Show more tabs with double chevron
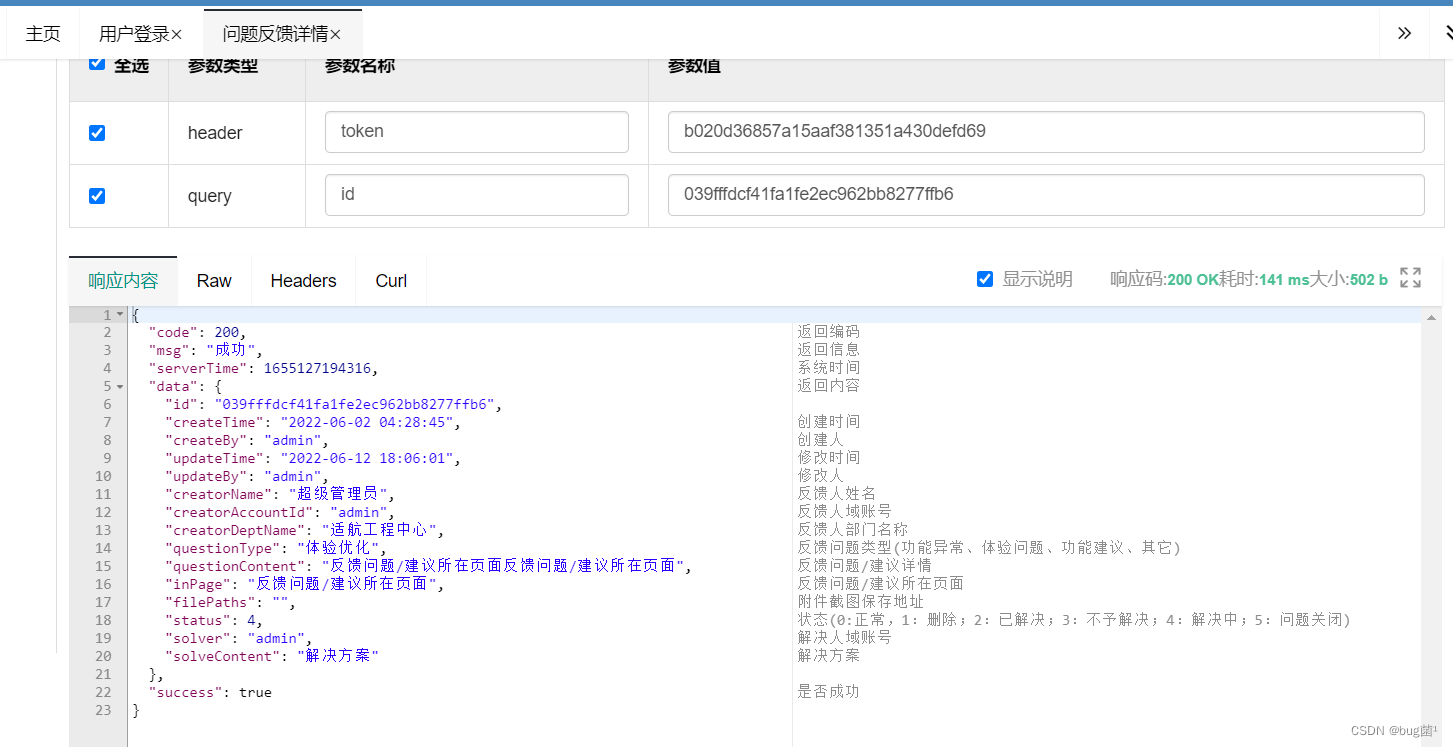The width and height of the screenshot is (1453, 747). click(x=1404, y=33)
